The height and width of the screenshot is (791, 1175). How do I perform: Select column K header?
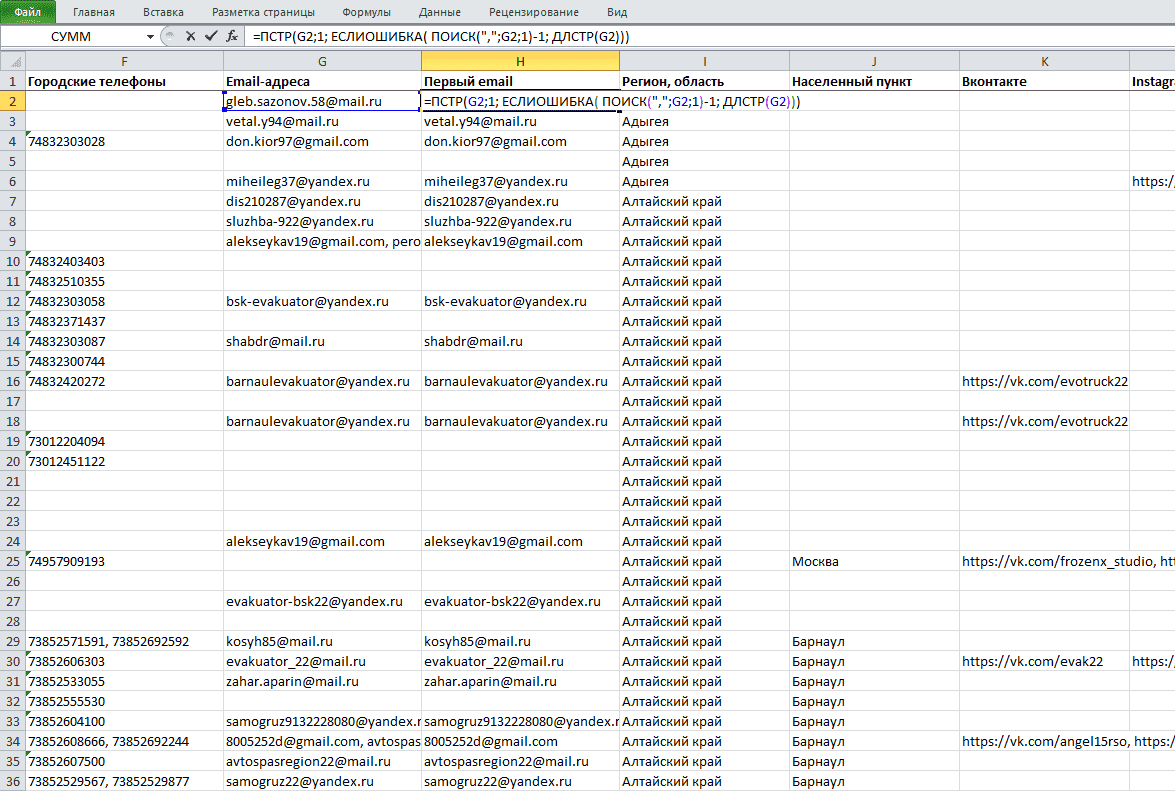1044,61
